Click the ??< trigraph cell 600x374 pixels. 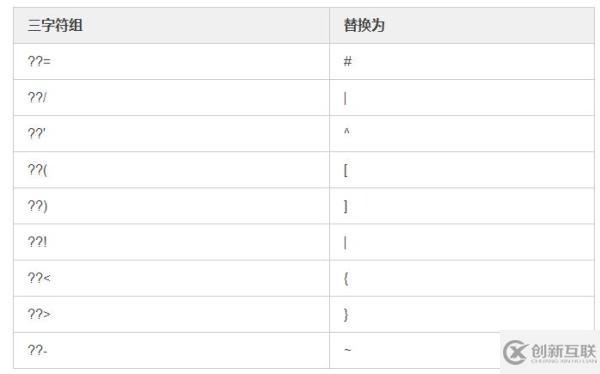point(171,278)
